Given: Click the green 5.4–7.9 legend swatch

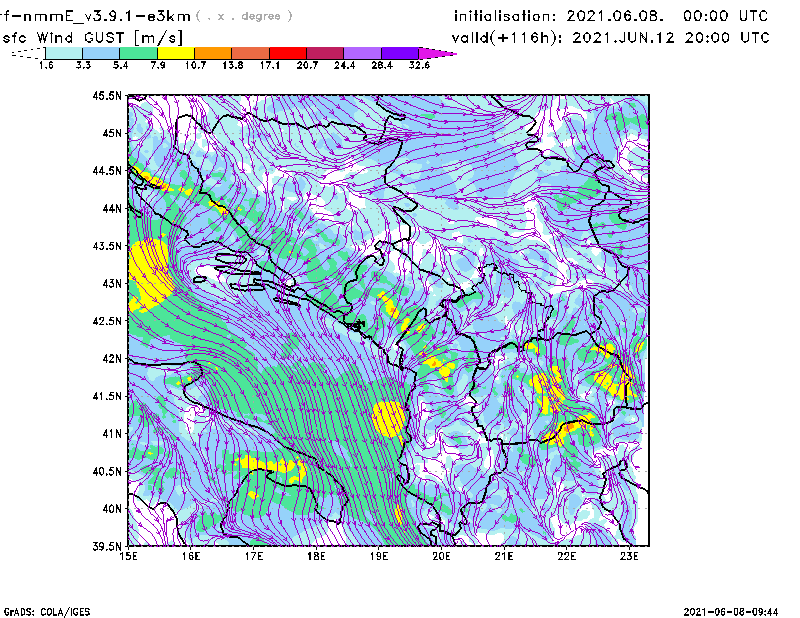Looking at the screenshot, I should [x=138, y=53].
